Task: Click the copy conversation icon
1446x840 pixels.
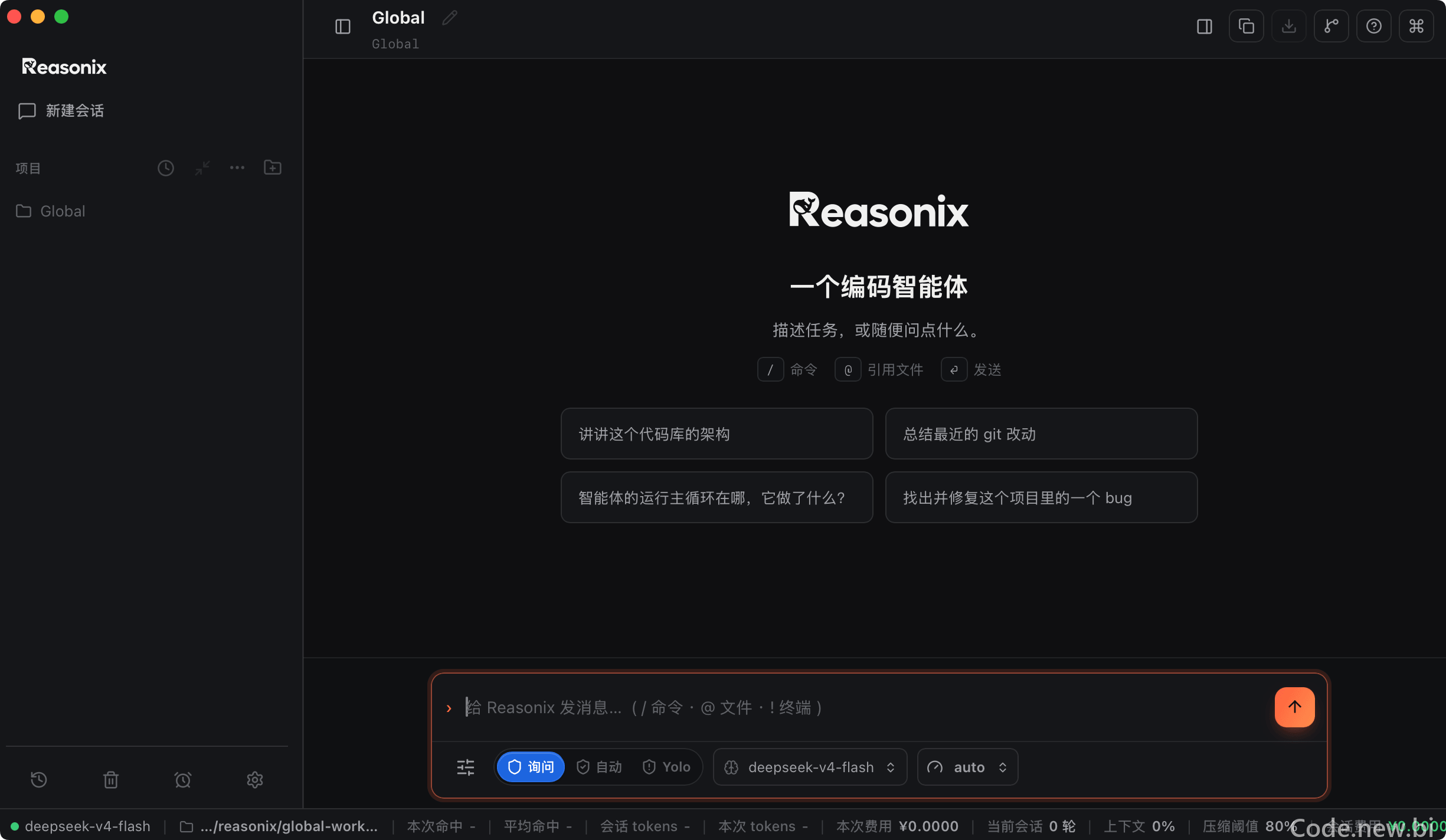Action: coord(1247,27)
